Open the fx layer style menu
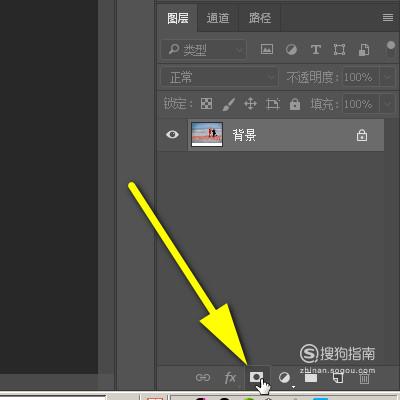400x400 pixels. 230,378
